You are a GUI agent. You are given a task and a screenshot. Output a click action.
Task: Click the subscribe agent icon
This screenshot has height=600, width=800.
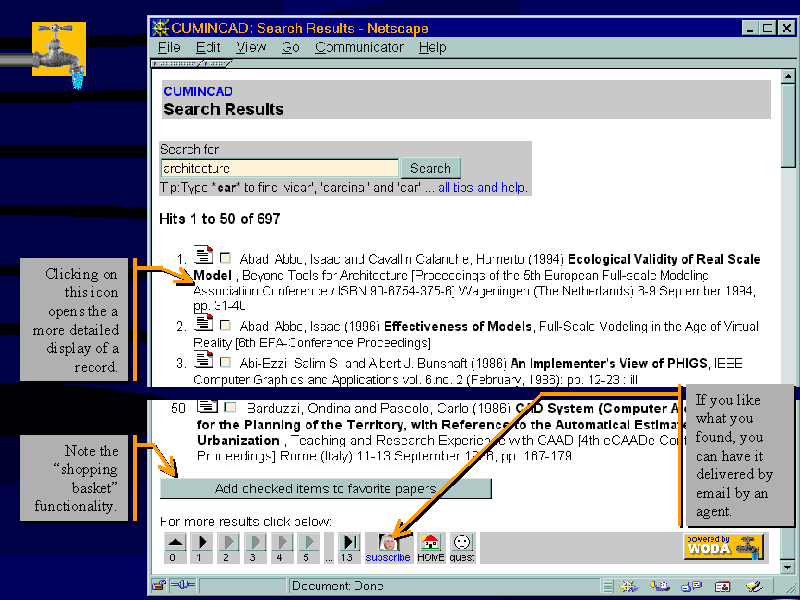click(388, 547)
